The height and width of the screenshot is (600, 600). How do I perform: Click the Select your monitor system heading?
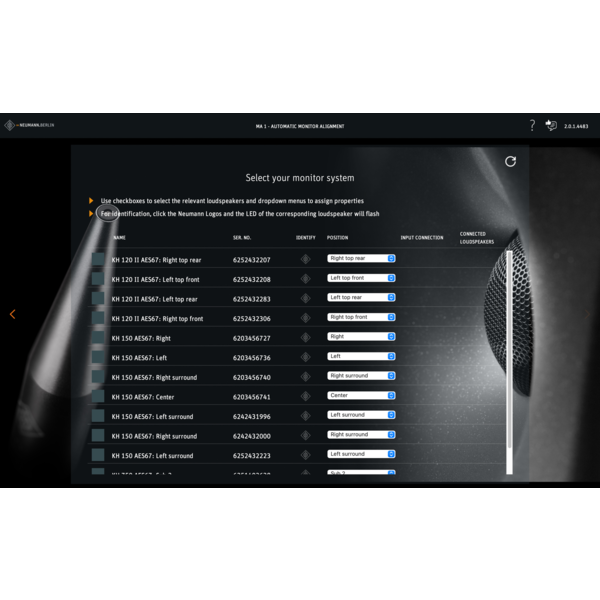tap(300, 178)
